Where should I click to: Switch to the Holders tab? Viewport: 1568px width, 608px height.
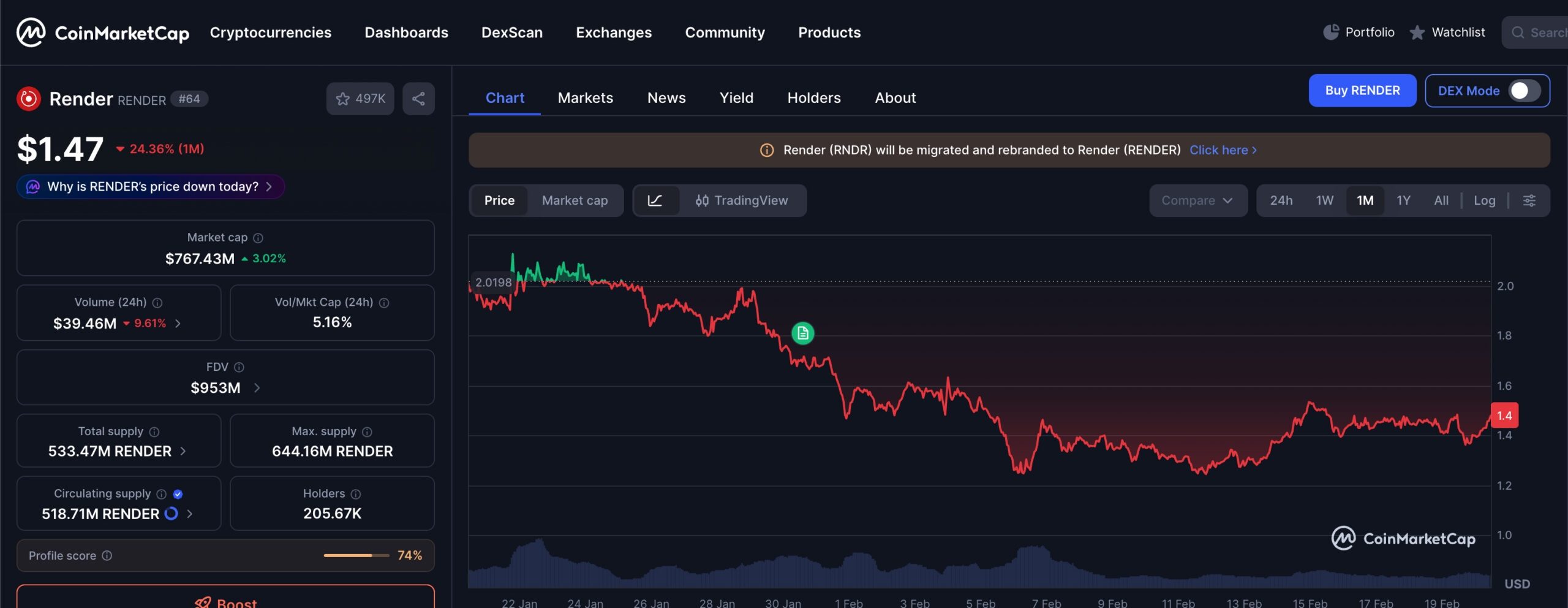point(814,98)
